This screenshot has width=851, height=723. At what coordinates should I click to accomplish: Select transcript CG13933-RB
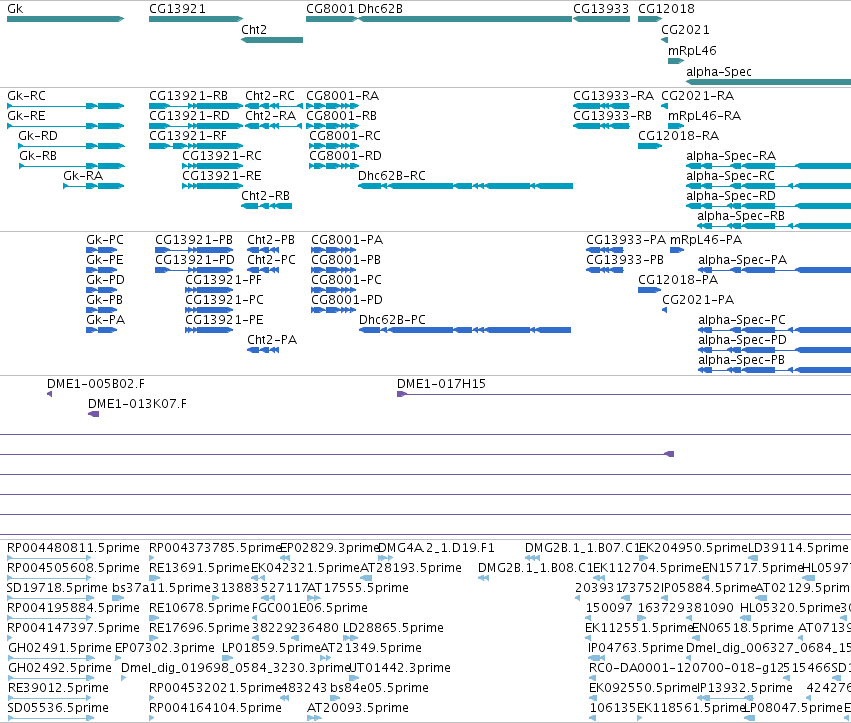click(613, 116)
